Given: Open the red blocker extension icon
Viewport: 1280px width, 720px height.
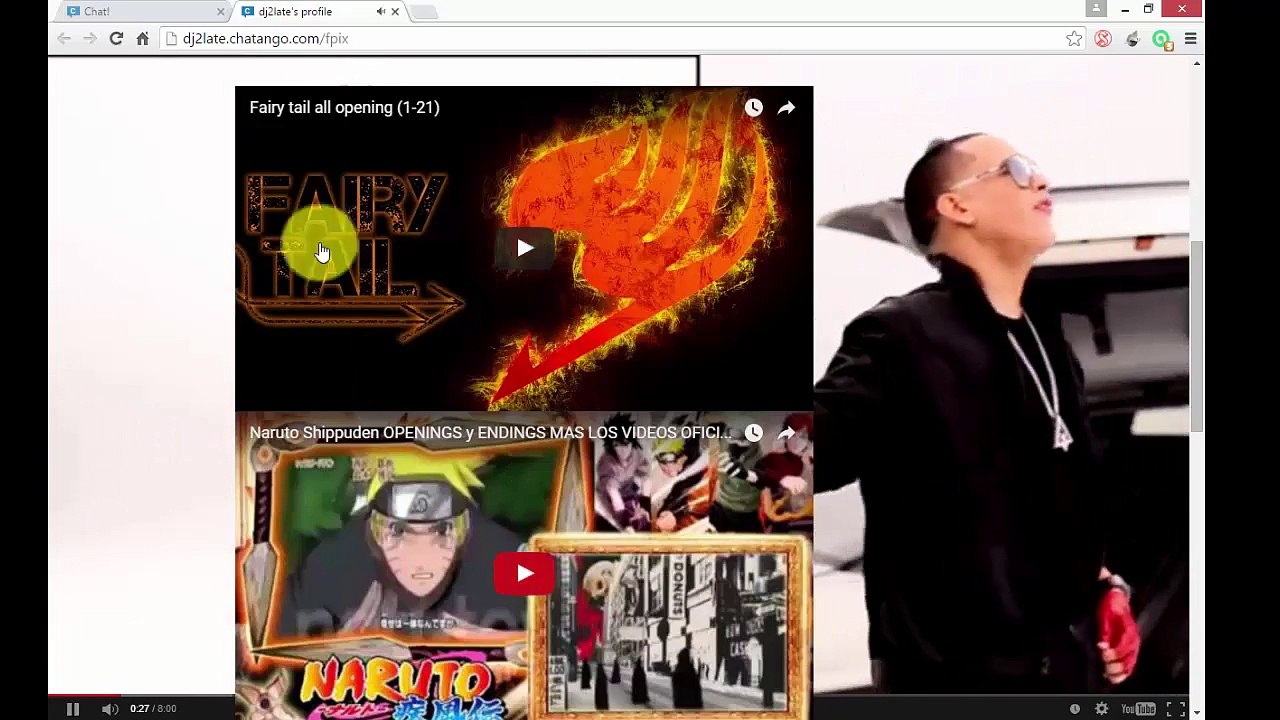Looking at the screenshot, I should 1103,38.
